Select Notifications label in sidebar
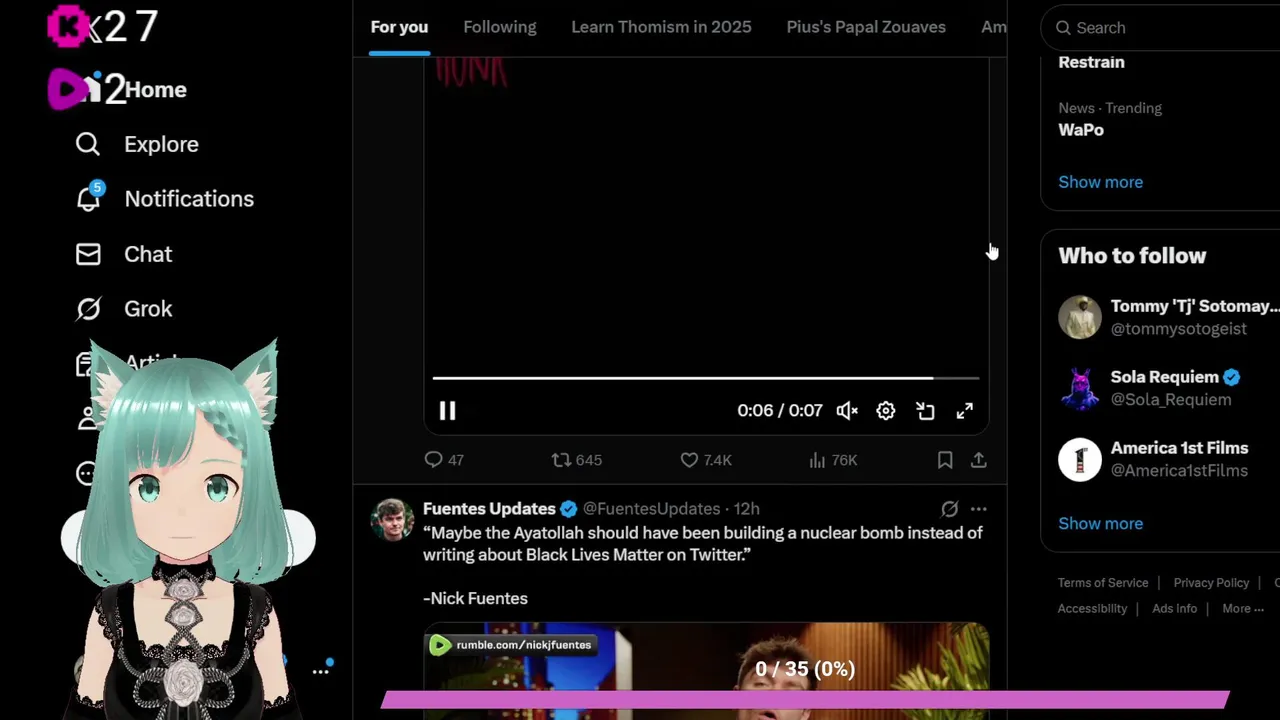Screen dimensions: 1280x720 click(x=189, y=199)
